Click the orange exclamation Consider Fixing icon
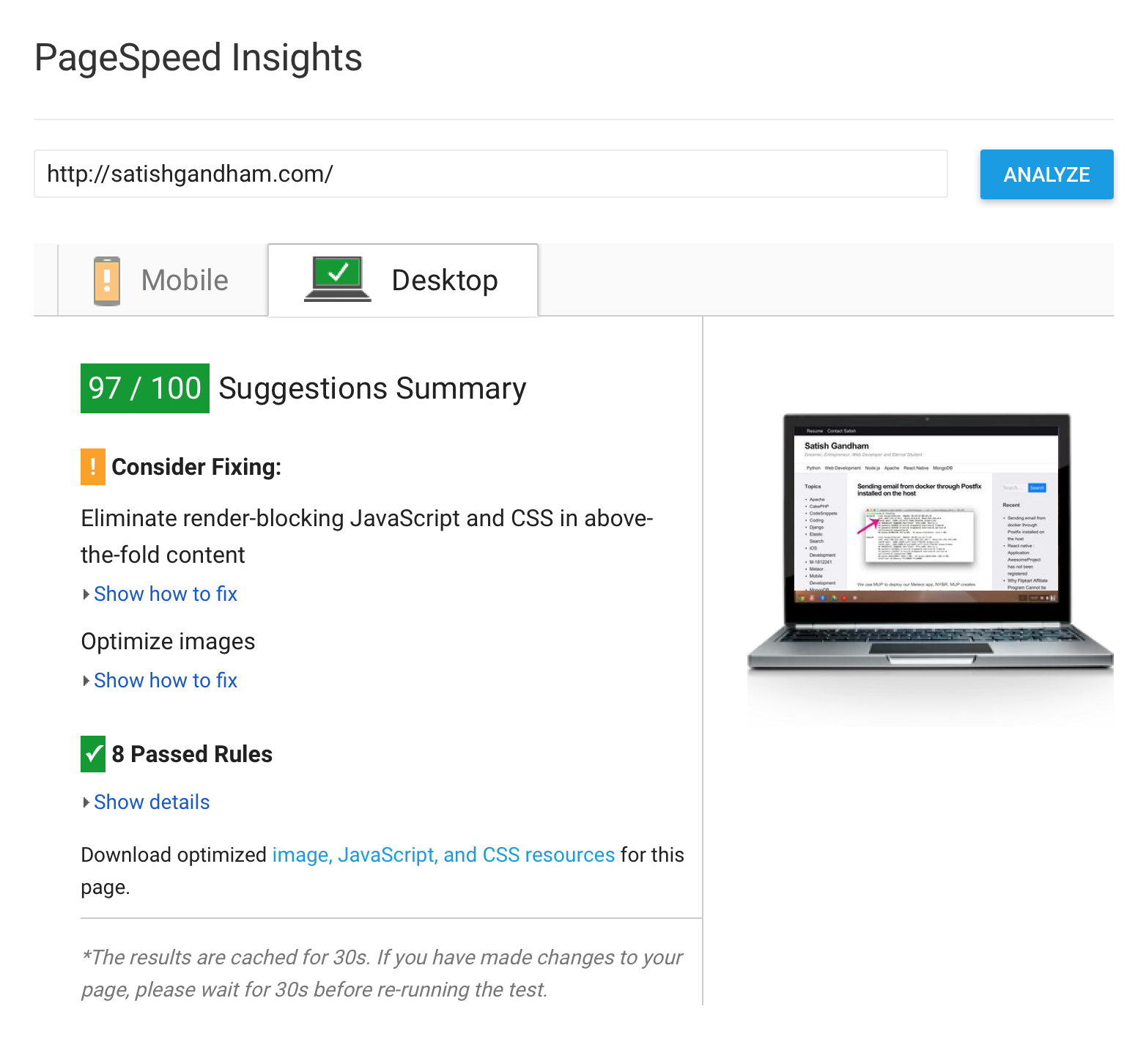The image size is (1146, 1064). [x=93, y=467]
